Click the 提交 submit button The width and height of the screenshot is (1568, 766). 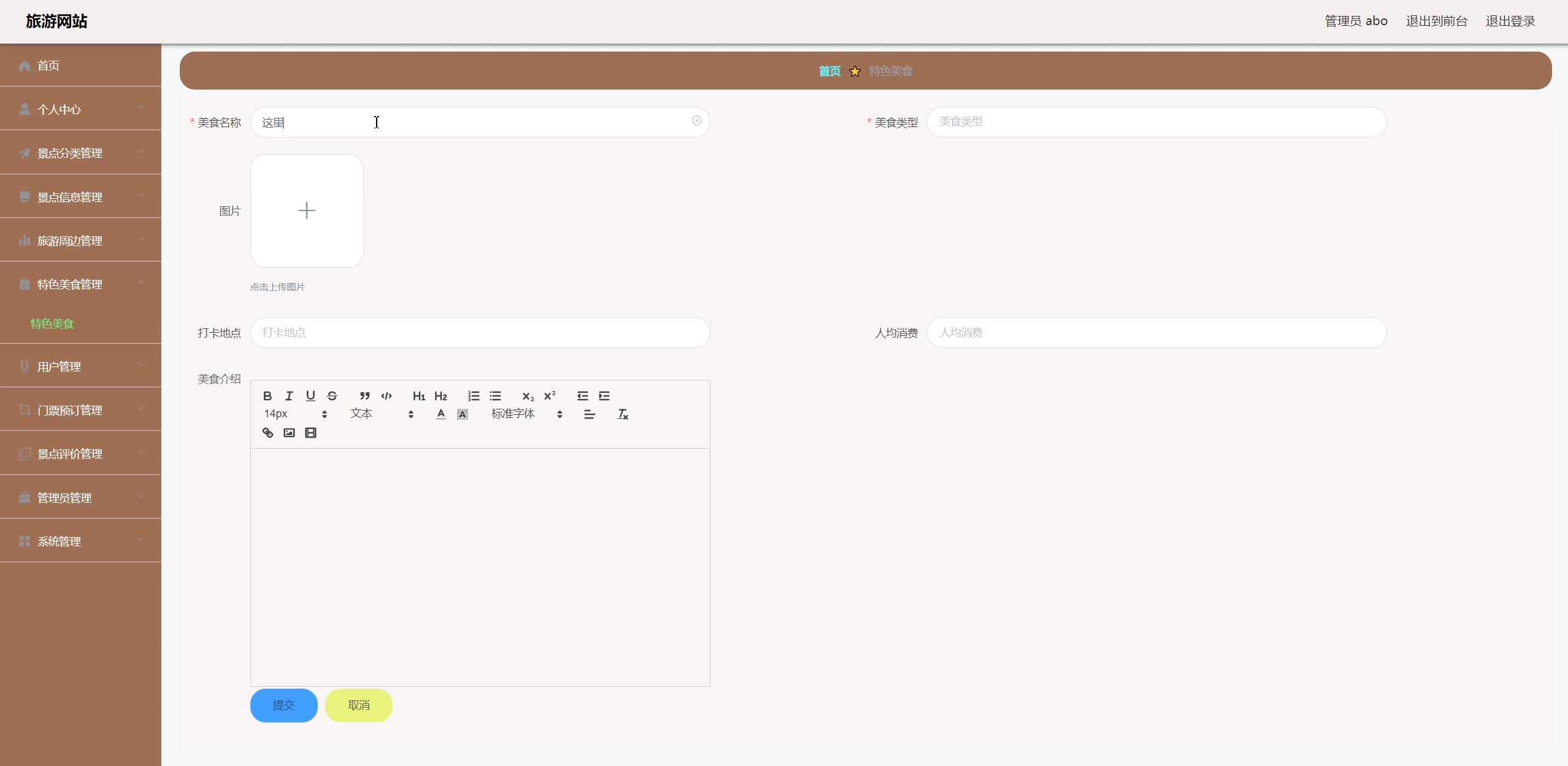[x=283, y=705]
